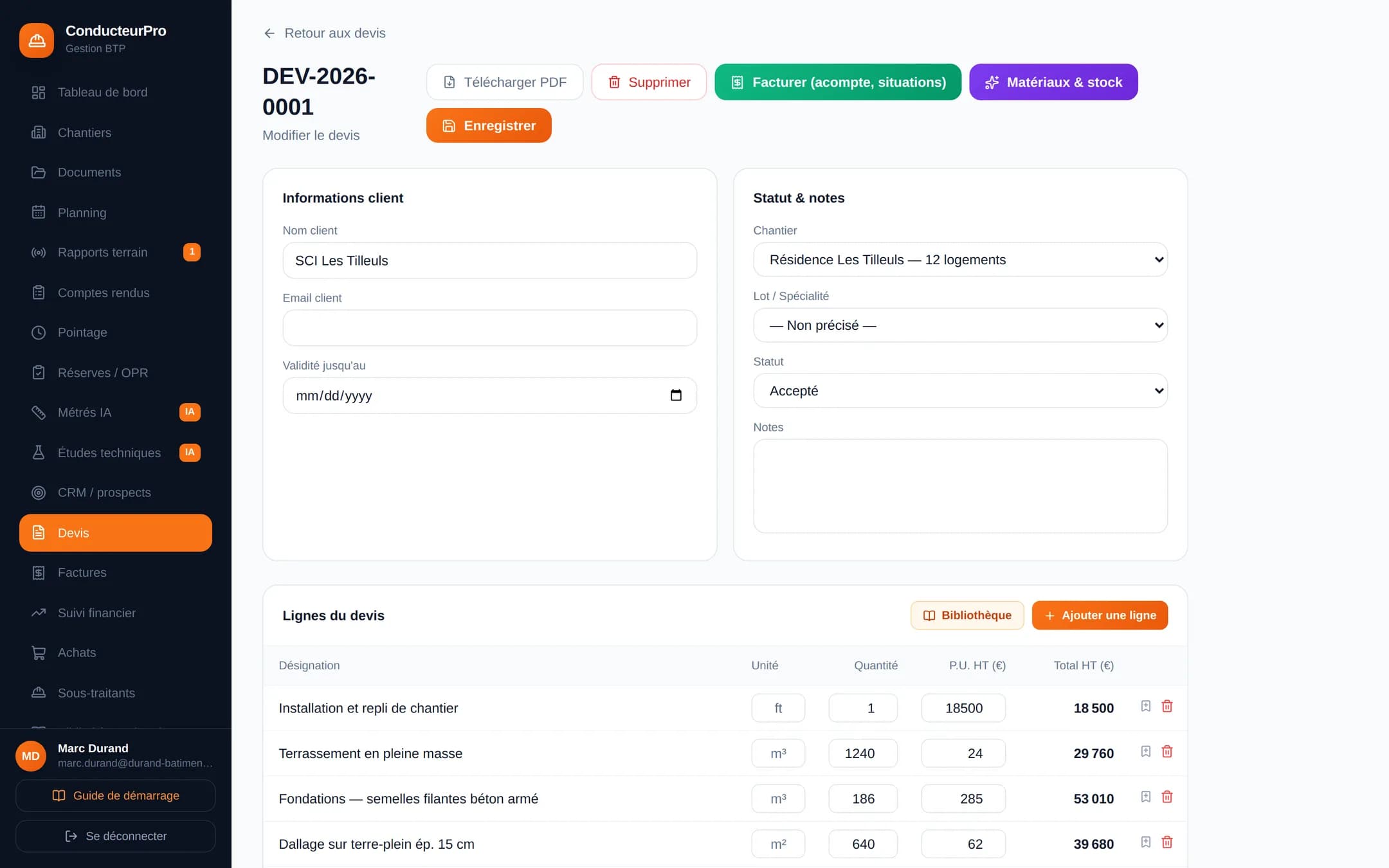Delete the Installation et repli de chantier line

tap(1167, 707)
